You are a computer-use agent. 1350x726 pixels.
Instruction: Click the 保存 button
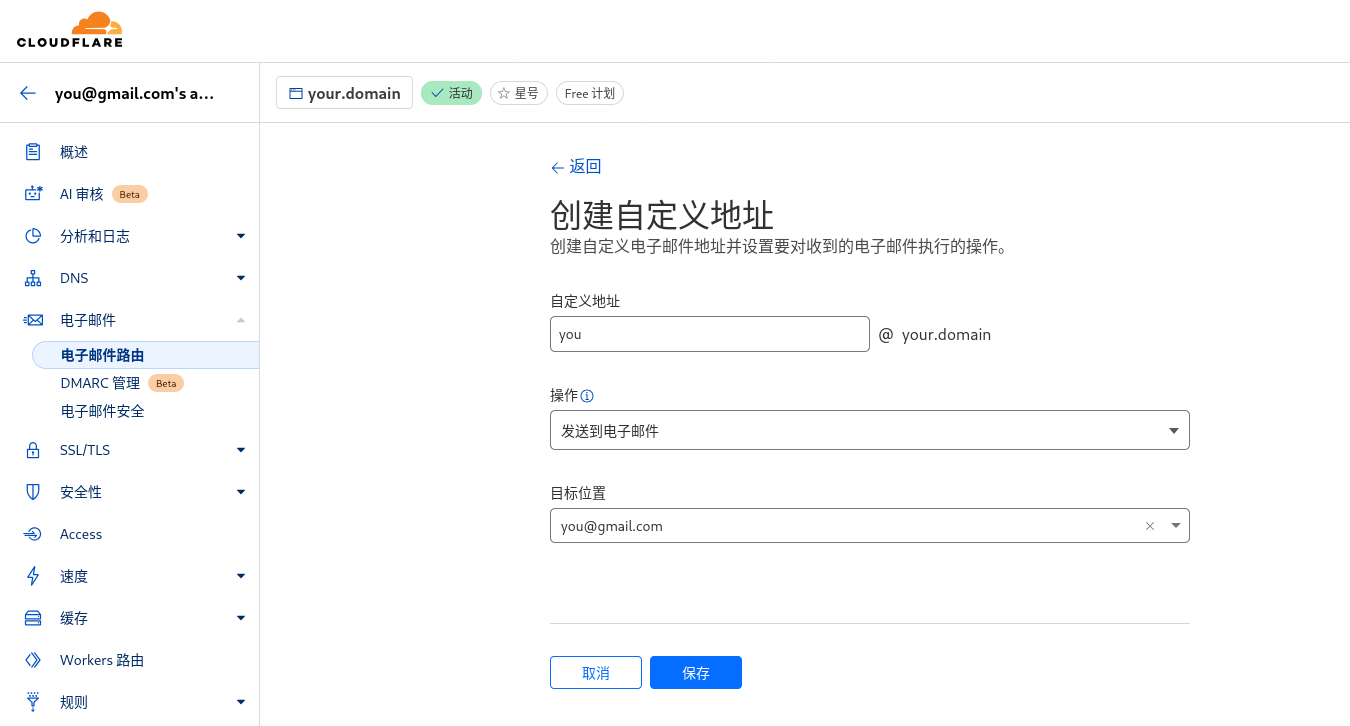point(695,673)
